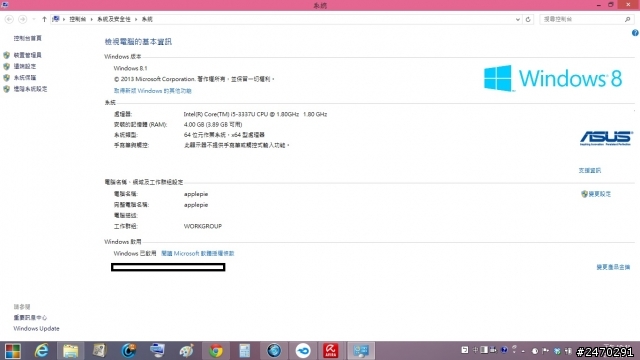Go up one level with the up arrow
The width and height of the screenshot is (640, 360).
tap(44, 19)
